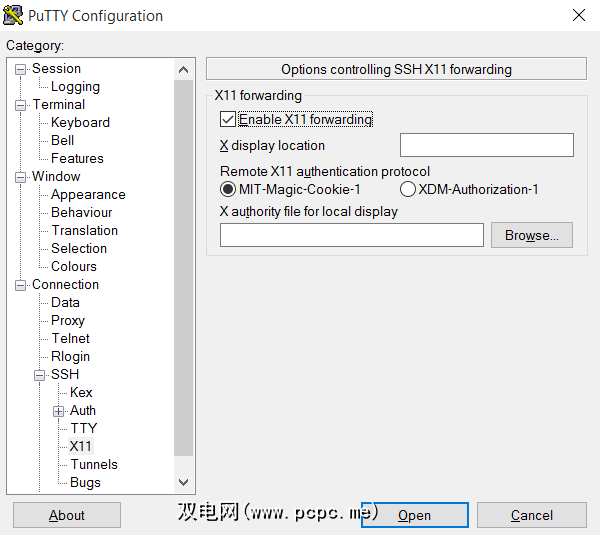600x535 pixels.
Task: Click the Open button
Action: [x=414, y=515]
